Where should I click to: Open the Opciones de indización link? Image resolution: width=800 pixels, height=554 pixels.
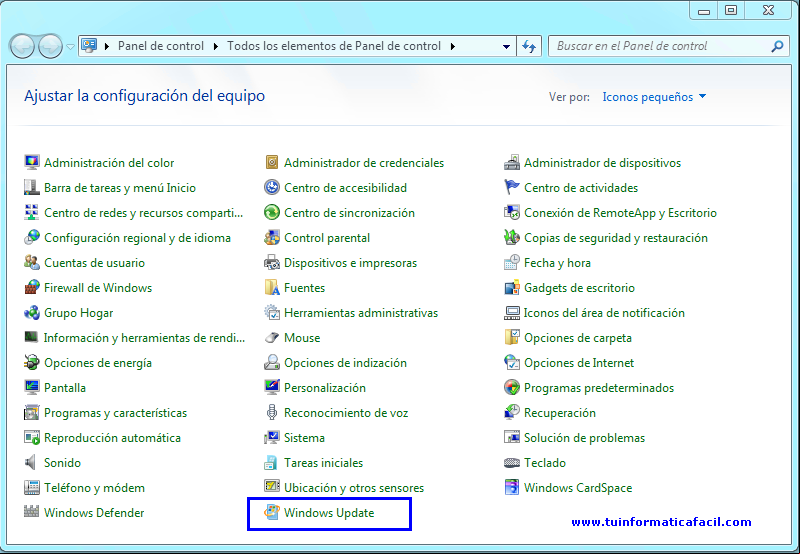coord(345,363)
